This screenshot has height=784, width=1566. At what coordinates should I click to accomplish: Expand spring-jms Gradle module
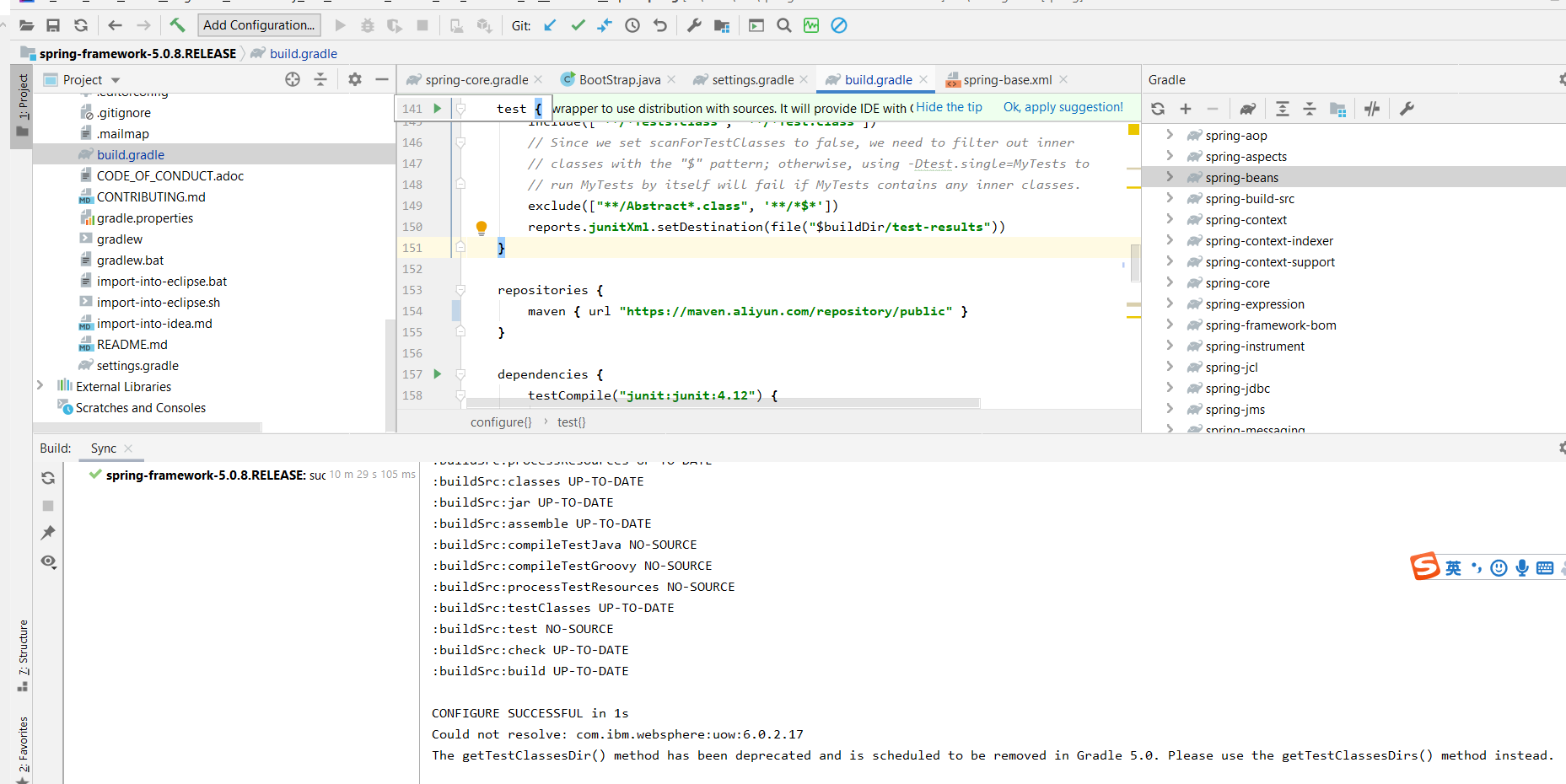[1170, 408]
